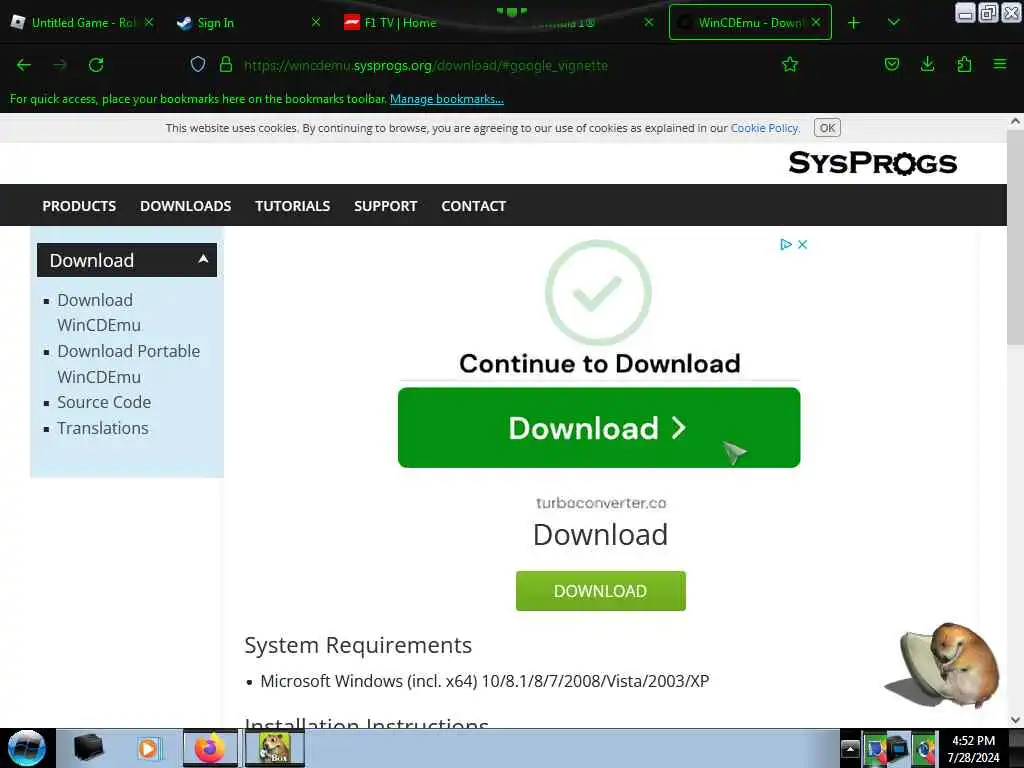Open the Firefox taskbar icon
The height and width of the screenshot is (768, 1024).
point(209,748)
